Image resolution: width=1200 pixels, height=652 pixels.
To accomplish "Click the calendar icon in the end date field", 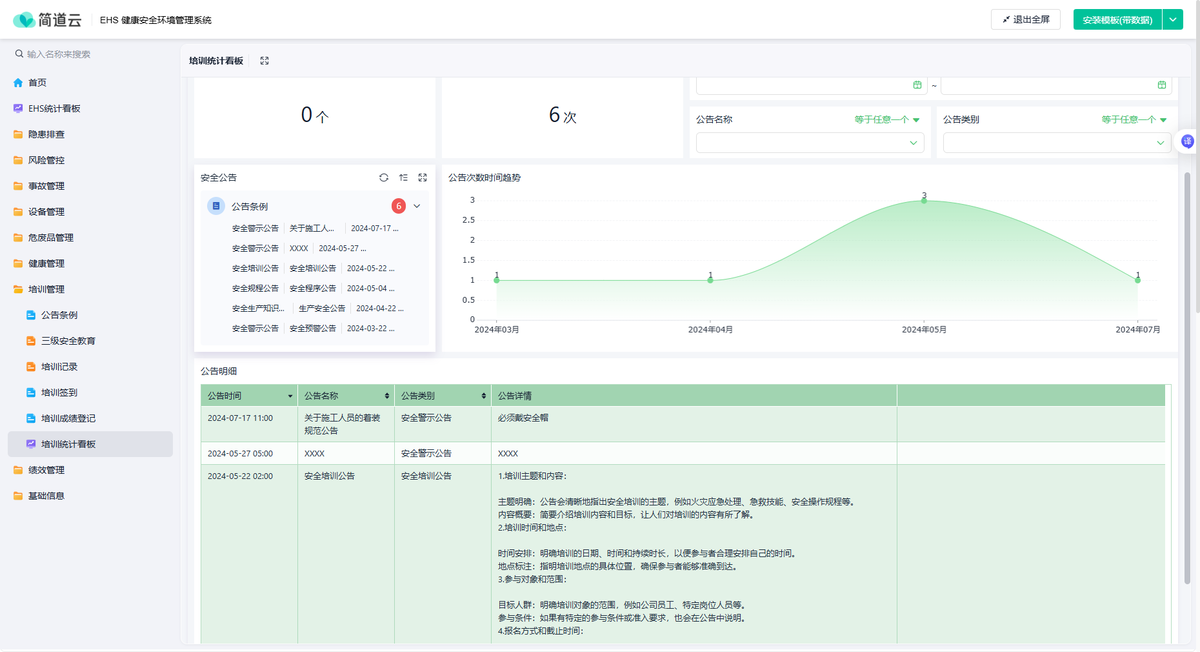I will click(x=1162, y=85).
